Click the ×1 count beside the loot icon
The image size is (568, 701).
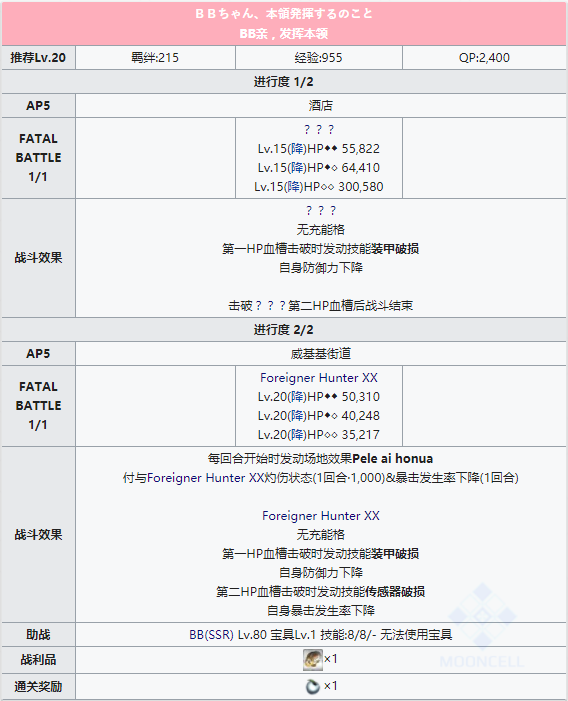pos(331,659)
